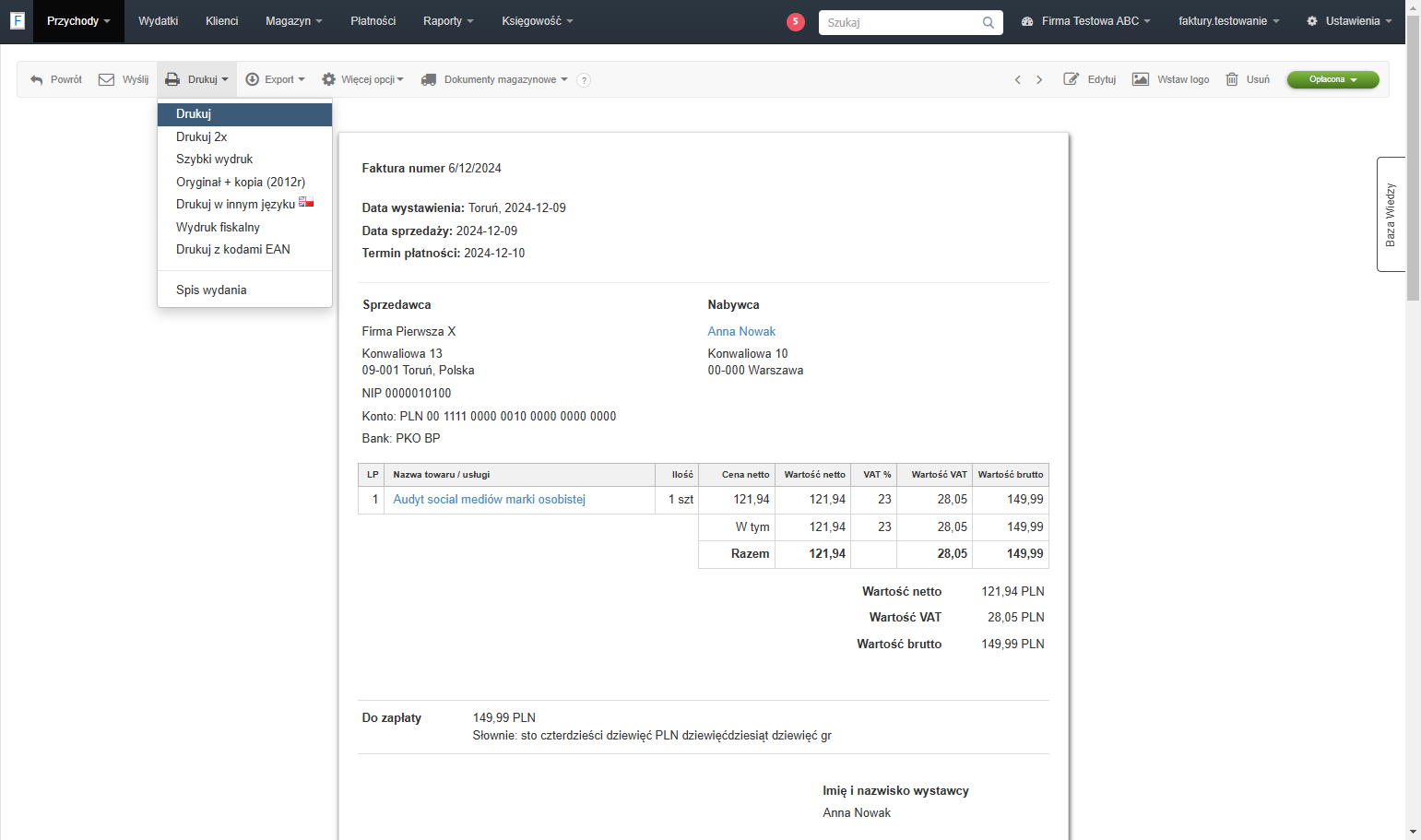Choose Spis wydania menu item

[244, 290]
